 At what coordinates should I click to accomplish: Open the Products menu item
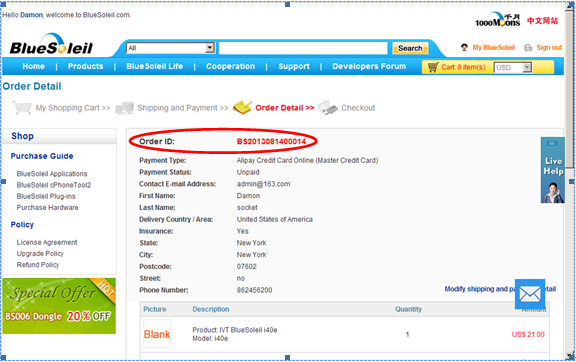click(85, 66)
